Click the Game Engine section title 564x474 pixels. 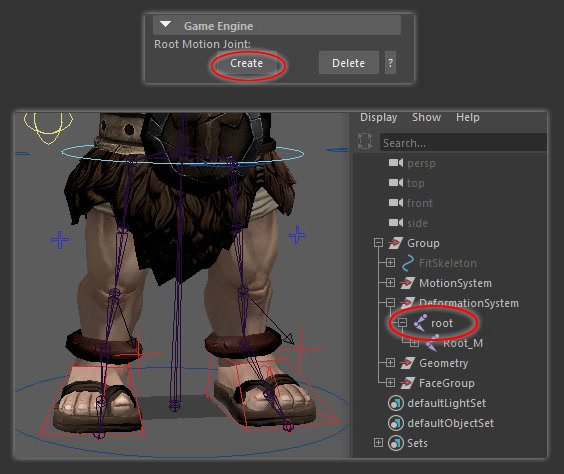[x=218, y=26]
